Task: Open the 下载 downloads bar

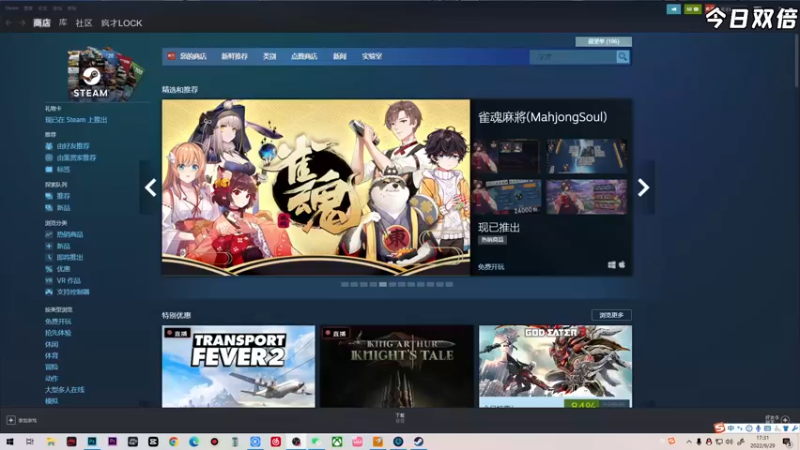Action: click(400, 418)
